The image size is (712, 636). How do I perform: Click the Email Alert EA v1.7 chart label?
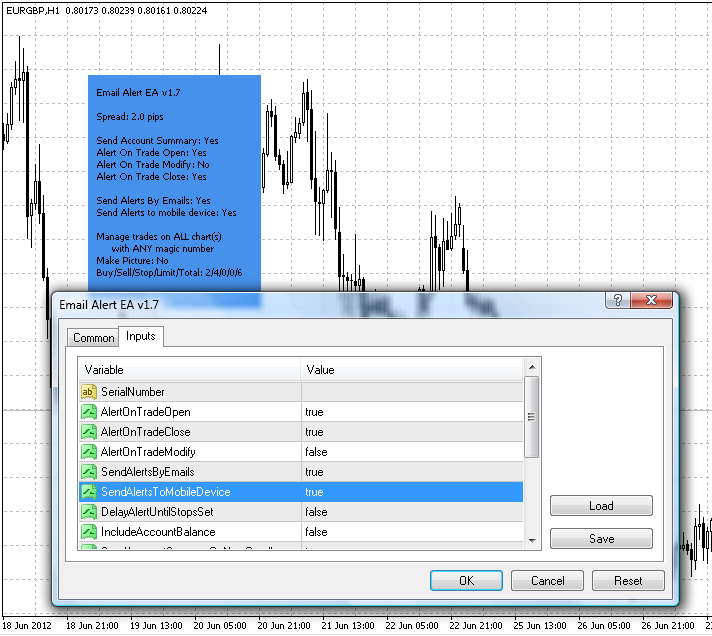click(x=138, y=93)
